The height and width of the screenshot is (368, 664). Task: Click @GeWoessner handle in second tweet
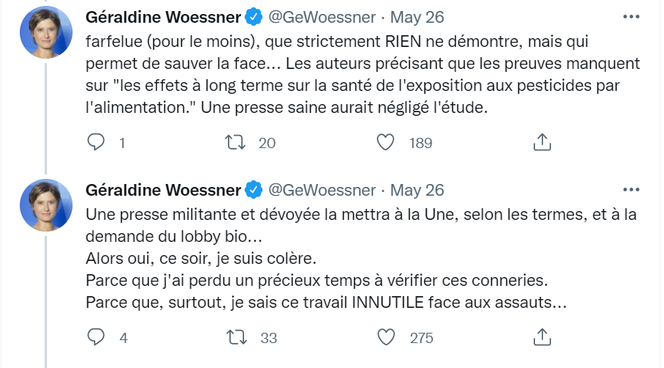[x=322, y=190]
